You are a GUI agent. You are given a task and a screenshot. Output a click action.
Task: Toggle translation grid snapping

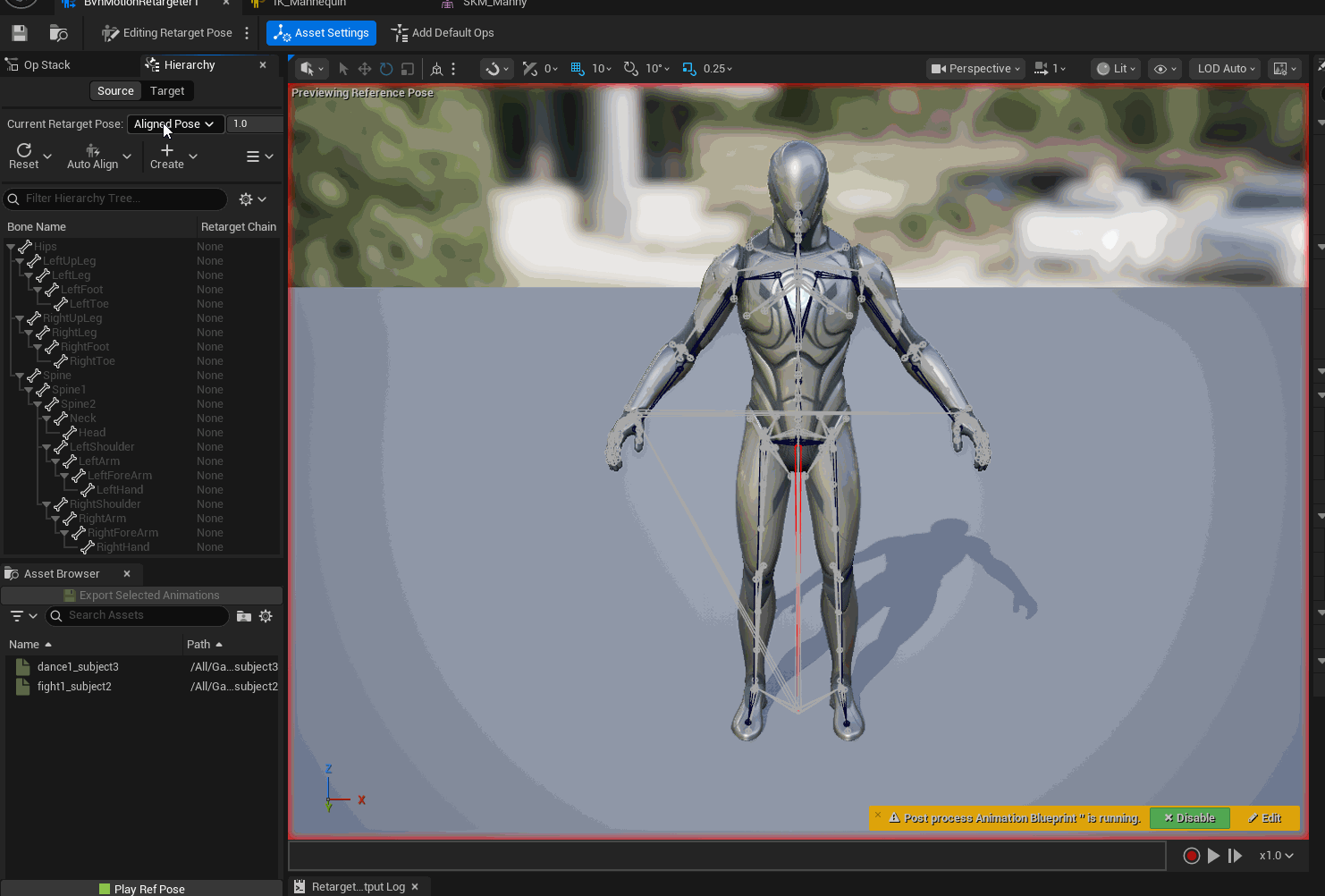point(576,68)
